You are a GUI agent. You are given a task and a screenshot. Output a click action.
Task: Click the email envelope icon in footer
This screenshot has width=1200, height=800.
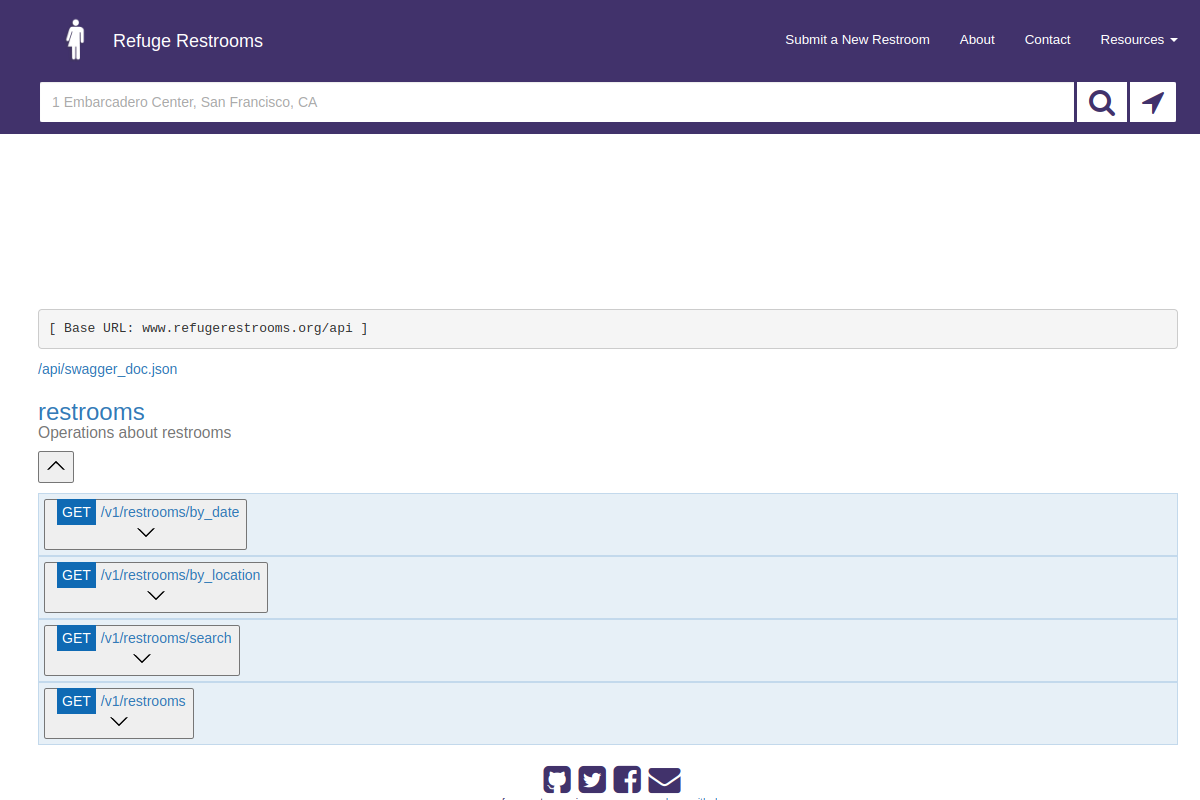coord(664,780)
